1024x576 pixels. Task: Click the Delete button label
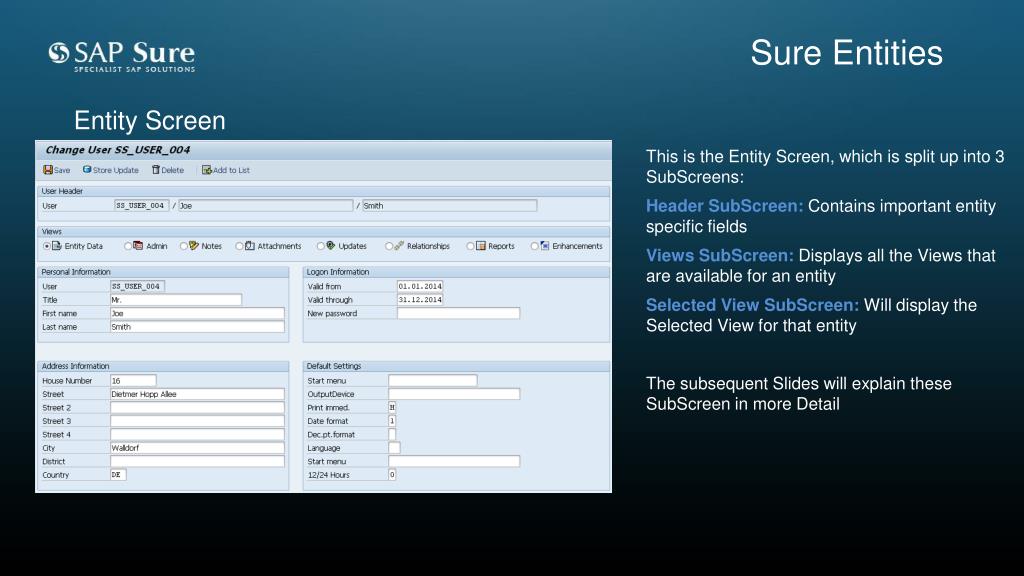[172, 170]
